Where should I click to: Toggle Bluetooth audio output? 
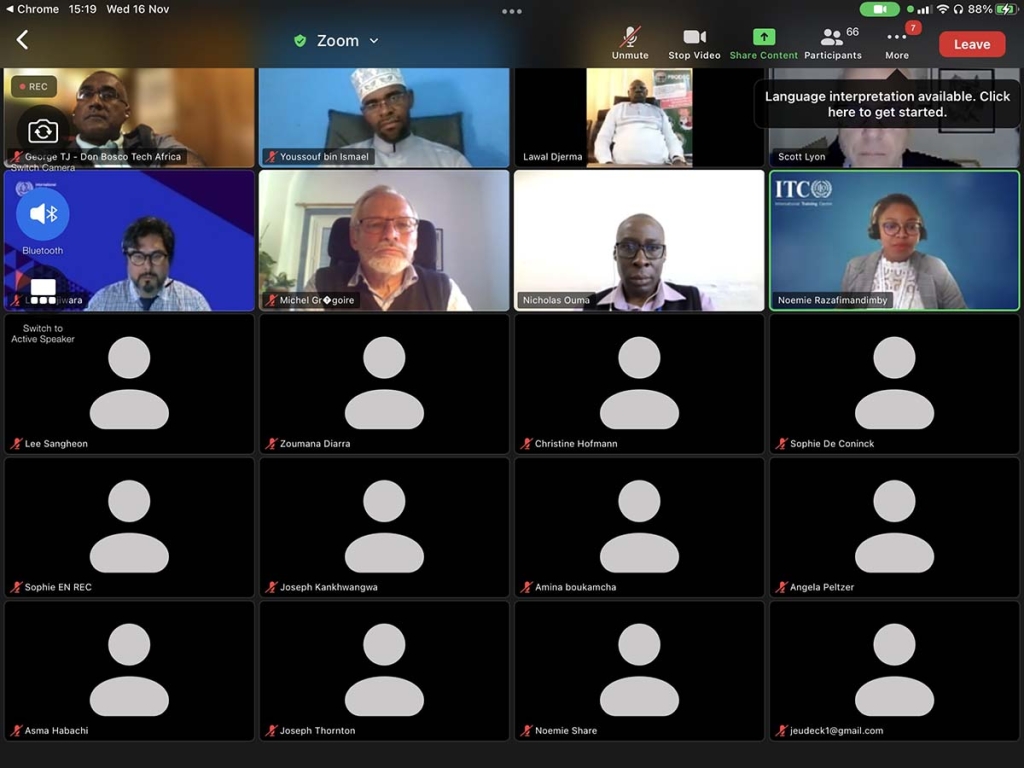[x=43, y=214]
